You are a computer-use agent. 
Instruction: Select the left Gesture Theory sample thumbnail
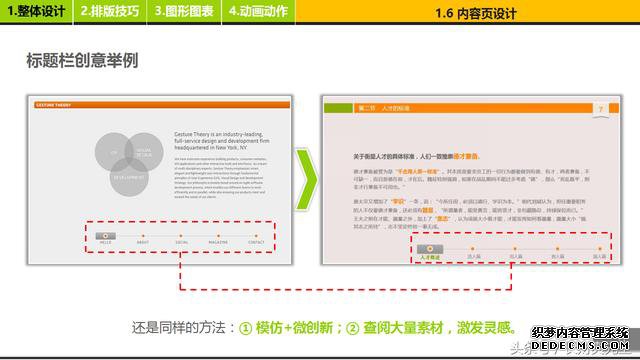[x=160, y=180]
